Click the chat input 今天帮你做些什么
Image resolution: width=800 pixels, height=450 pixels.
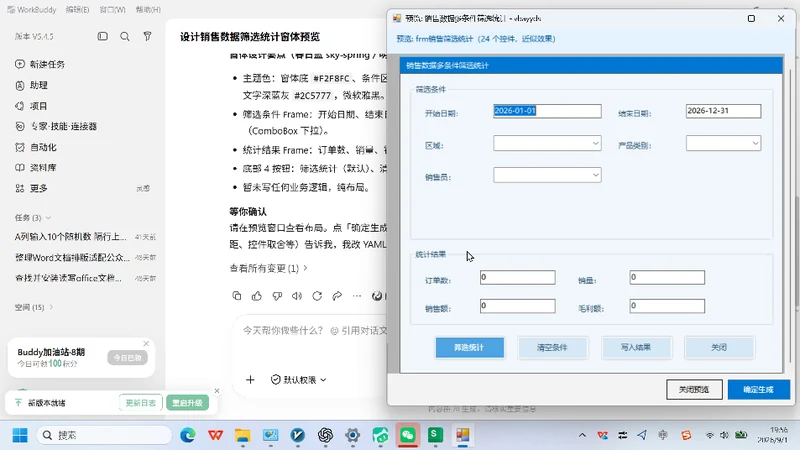coord(313,331)
